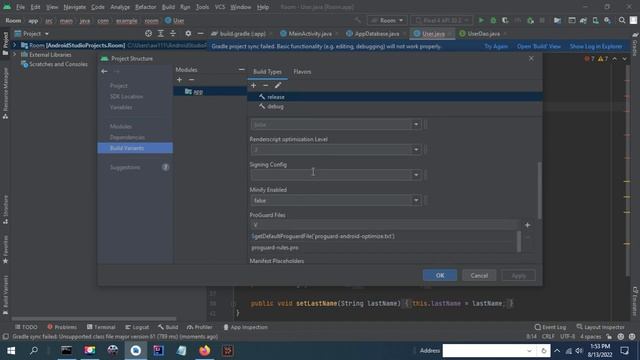Open the AppDatabase.java editor tab
The width and height of the screenshot is (640, 360).
coord(376,33)
